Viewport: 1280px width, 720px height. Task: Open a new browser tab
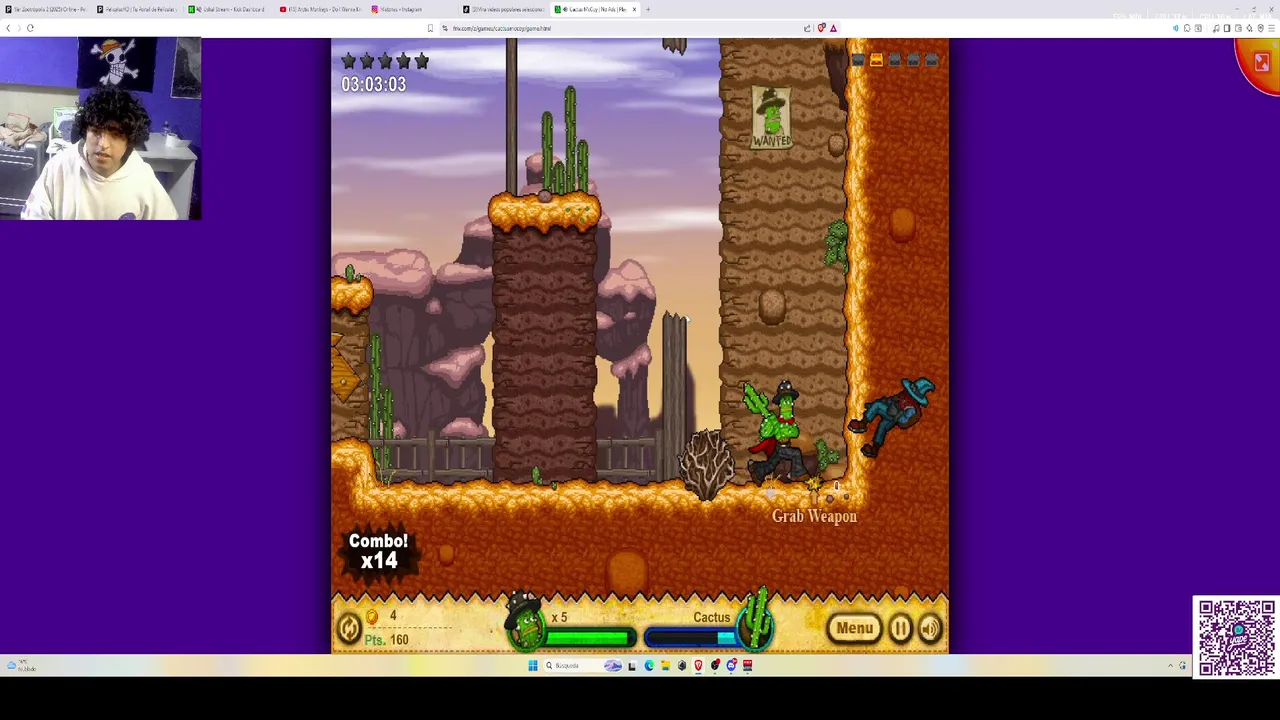coord(648,9)
